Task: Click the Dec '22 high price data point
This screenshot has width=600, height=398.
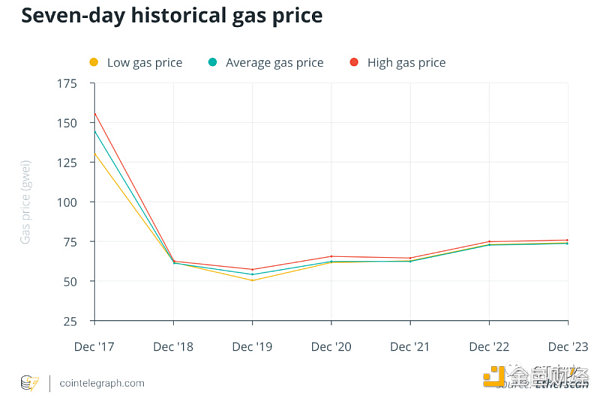Action: pos(489,241)
